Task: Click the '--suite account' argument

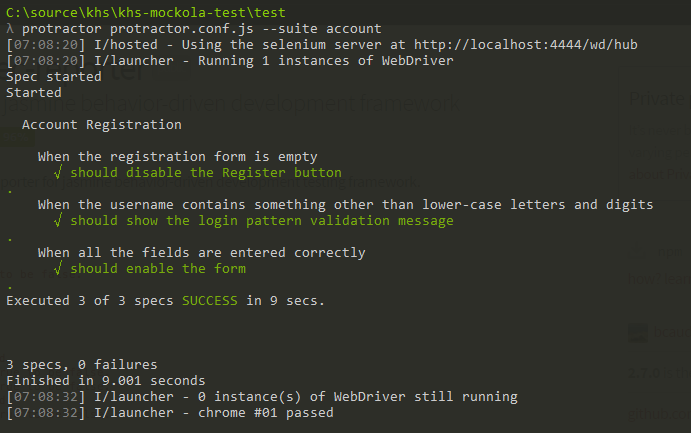Action: point(322,29)
